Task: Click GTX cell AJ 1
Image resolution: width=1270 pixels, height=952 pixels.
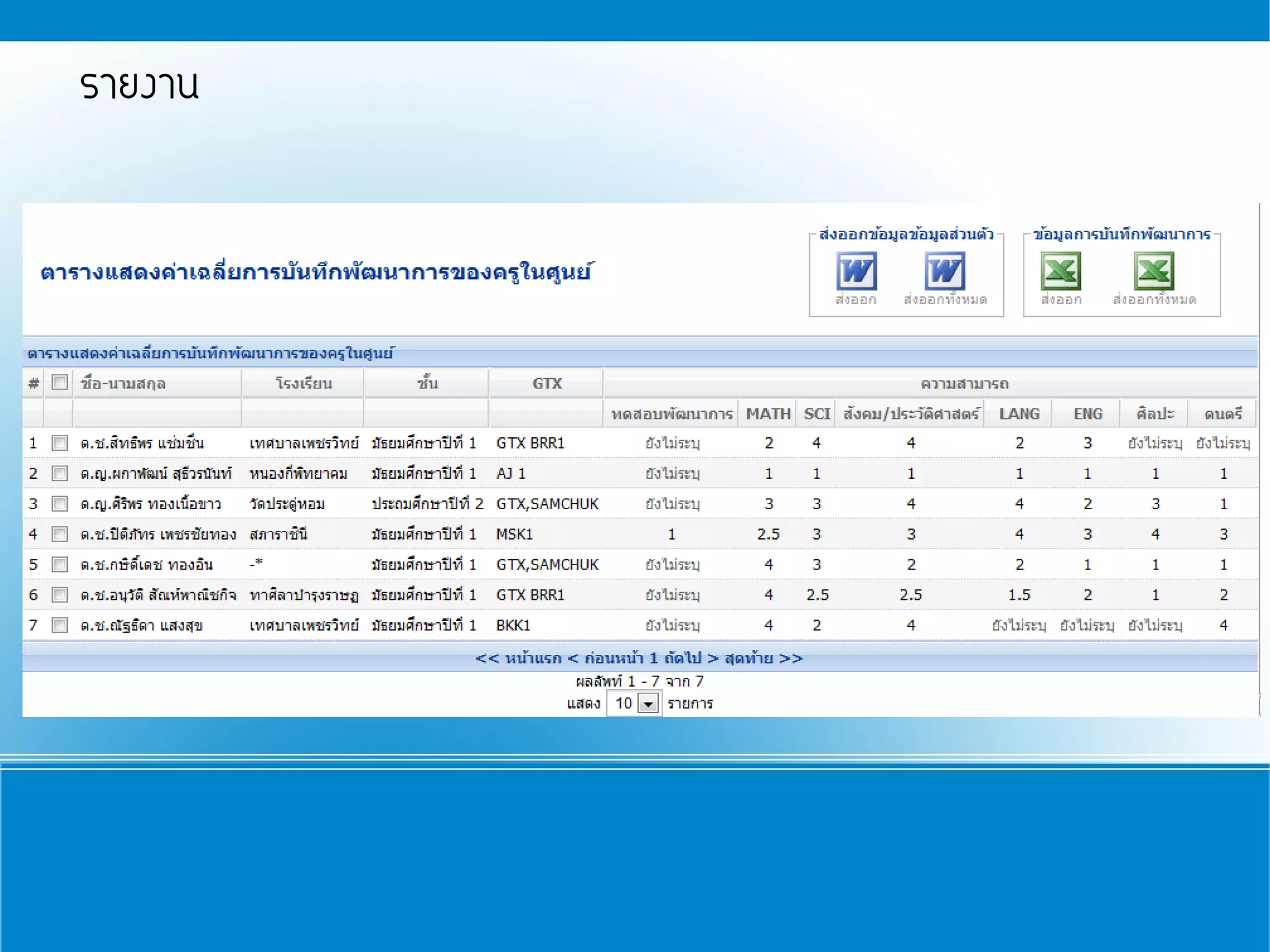Action: (511, 473)
